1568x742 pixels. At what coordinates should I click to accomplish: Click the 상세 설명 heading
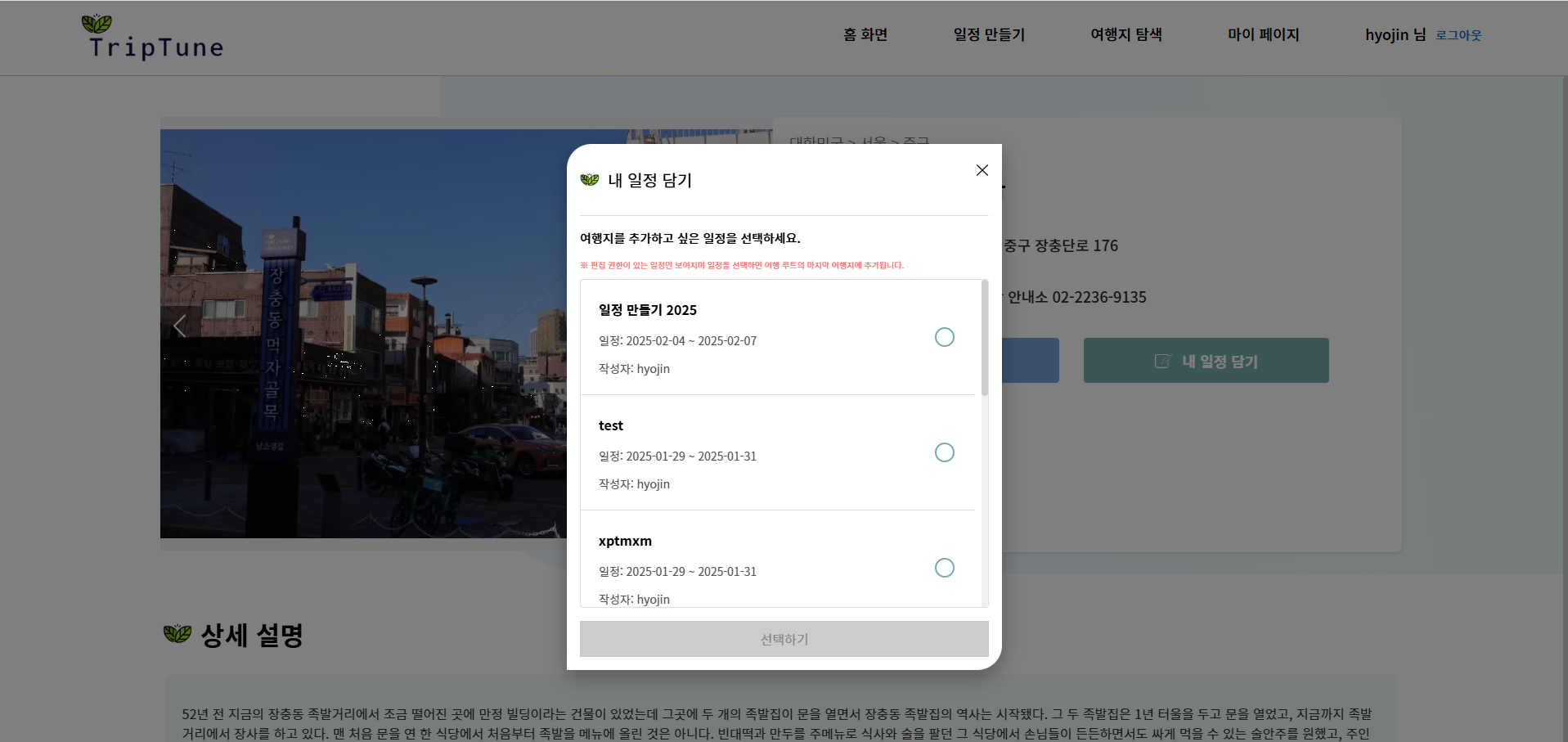252,635
